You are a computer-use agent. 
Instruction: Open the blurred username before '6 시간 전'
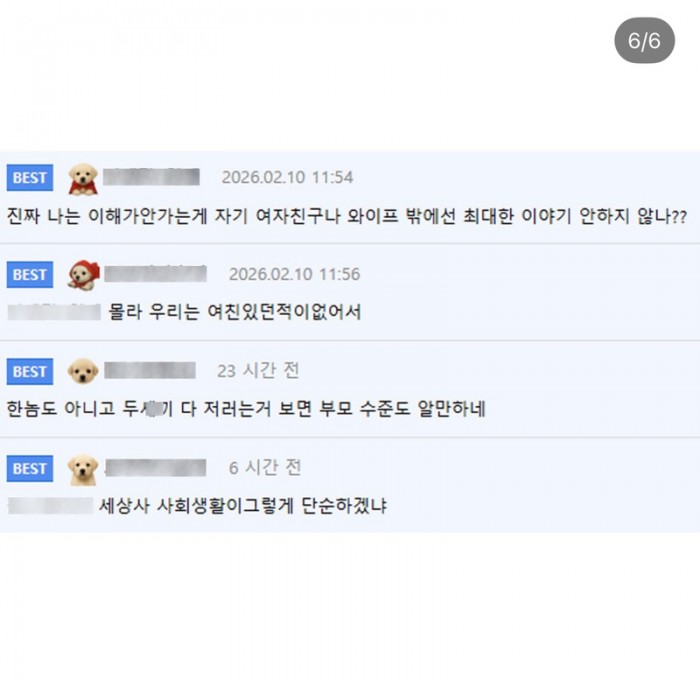pos(156,467)
